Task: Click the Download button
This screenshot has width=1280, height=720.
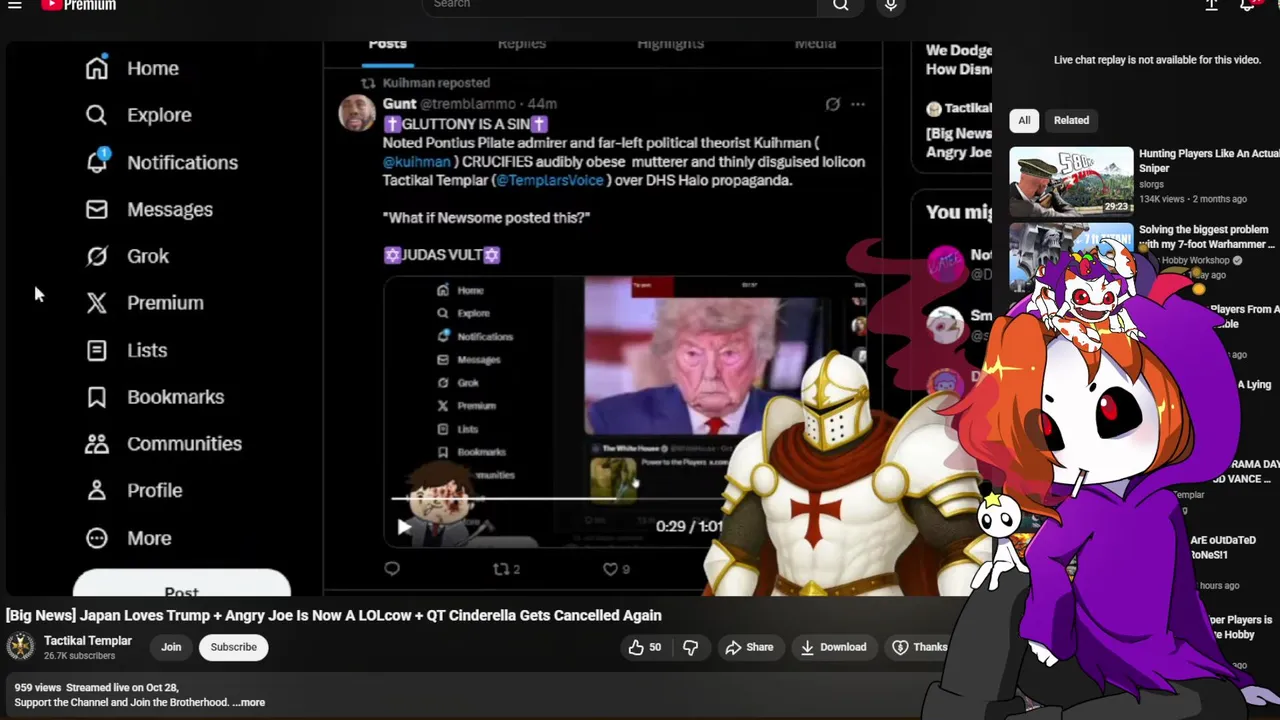Action: (x=833, y=647)
